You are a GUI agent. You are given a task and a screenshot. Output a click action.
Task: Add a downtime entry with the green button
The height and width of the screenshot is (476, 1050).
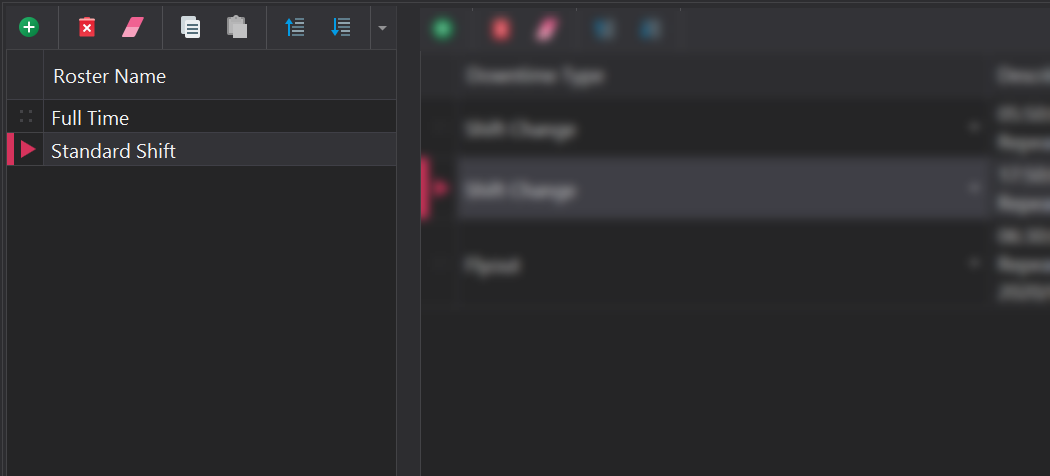[x=442, y=29]
